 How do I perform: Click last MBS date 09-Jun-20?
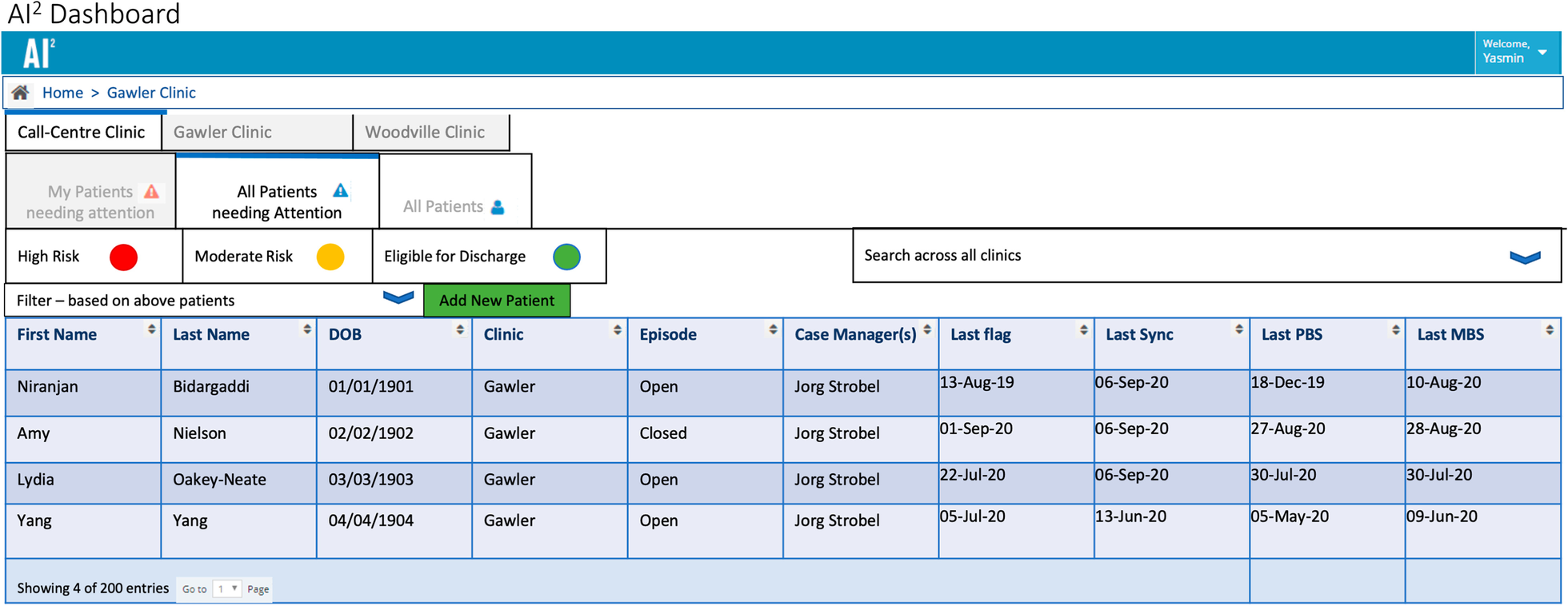(1442, 516)
